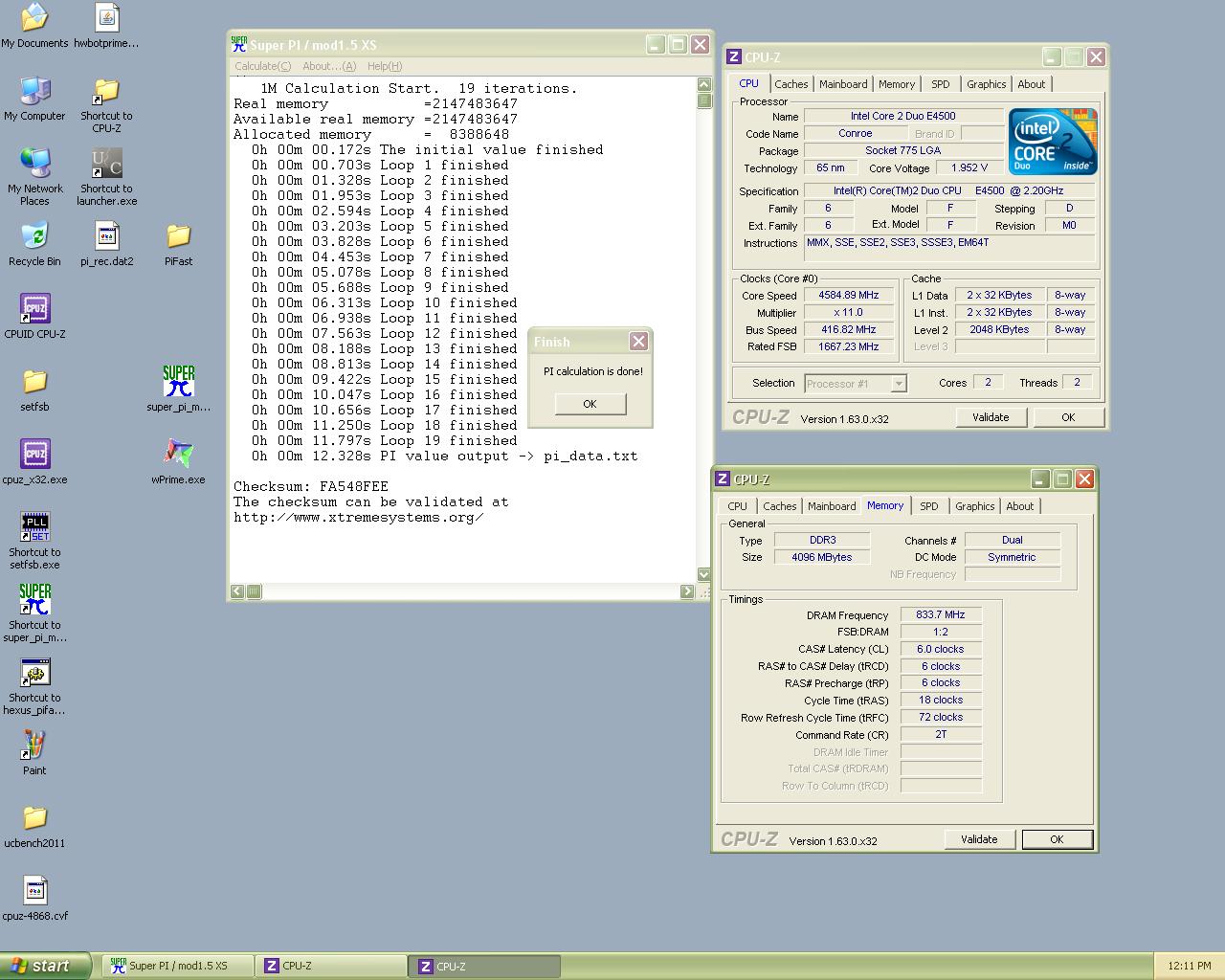This screenshot has height=980, width=1225.
Task: Open About menu in Super PI
Action: [x=329, y=66]
